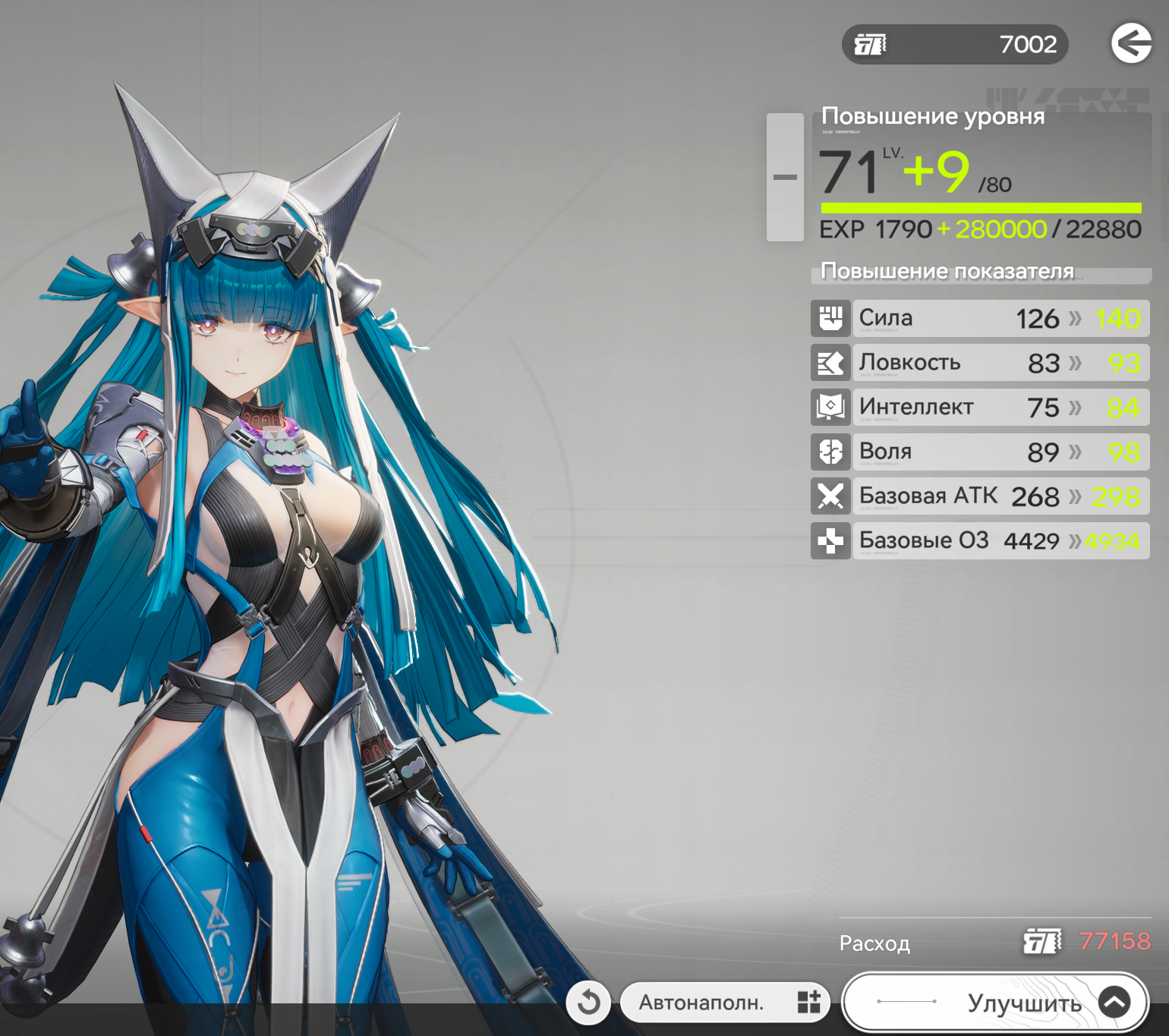The width and height of the screenshot is (1169, 1036).
Task: Click the Базовая АТК crossed swords icon
Action: 830,496
